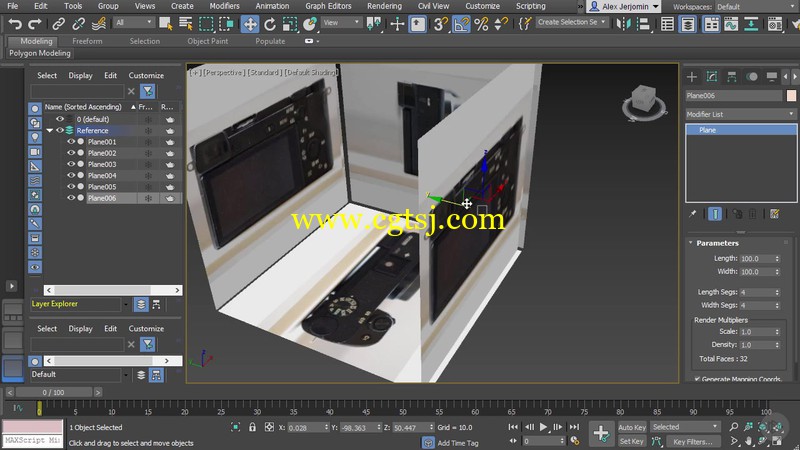Open the Selected key filter dropdown
This screenshot has width=800, height=450.
pos(684,427)
